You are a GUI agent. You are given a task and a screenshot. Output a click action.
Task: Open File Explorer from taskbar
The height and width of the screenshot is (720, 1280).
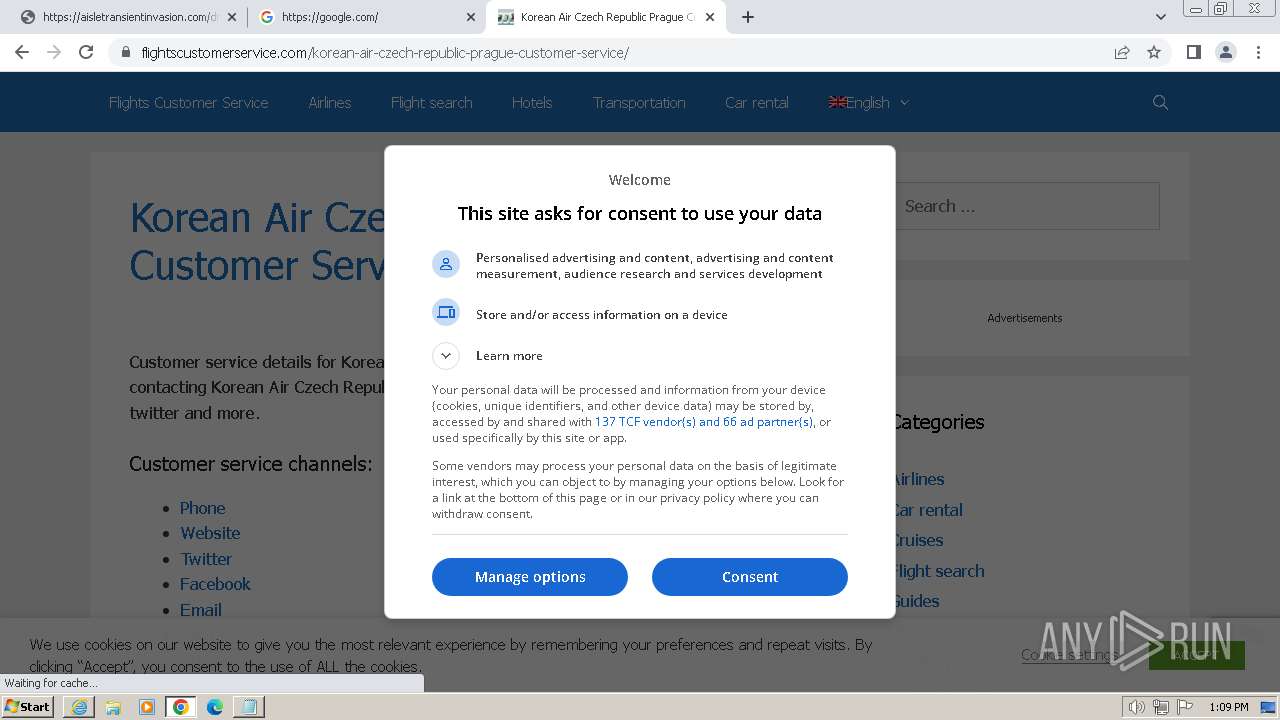coord(113,707)
